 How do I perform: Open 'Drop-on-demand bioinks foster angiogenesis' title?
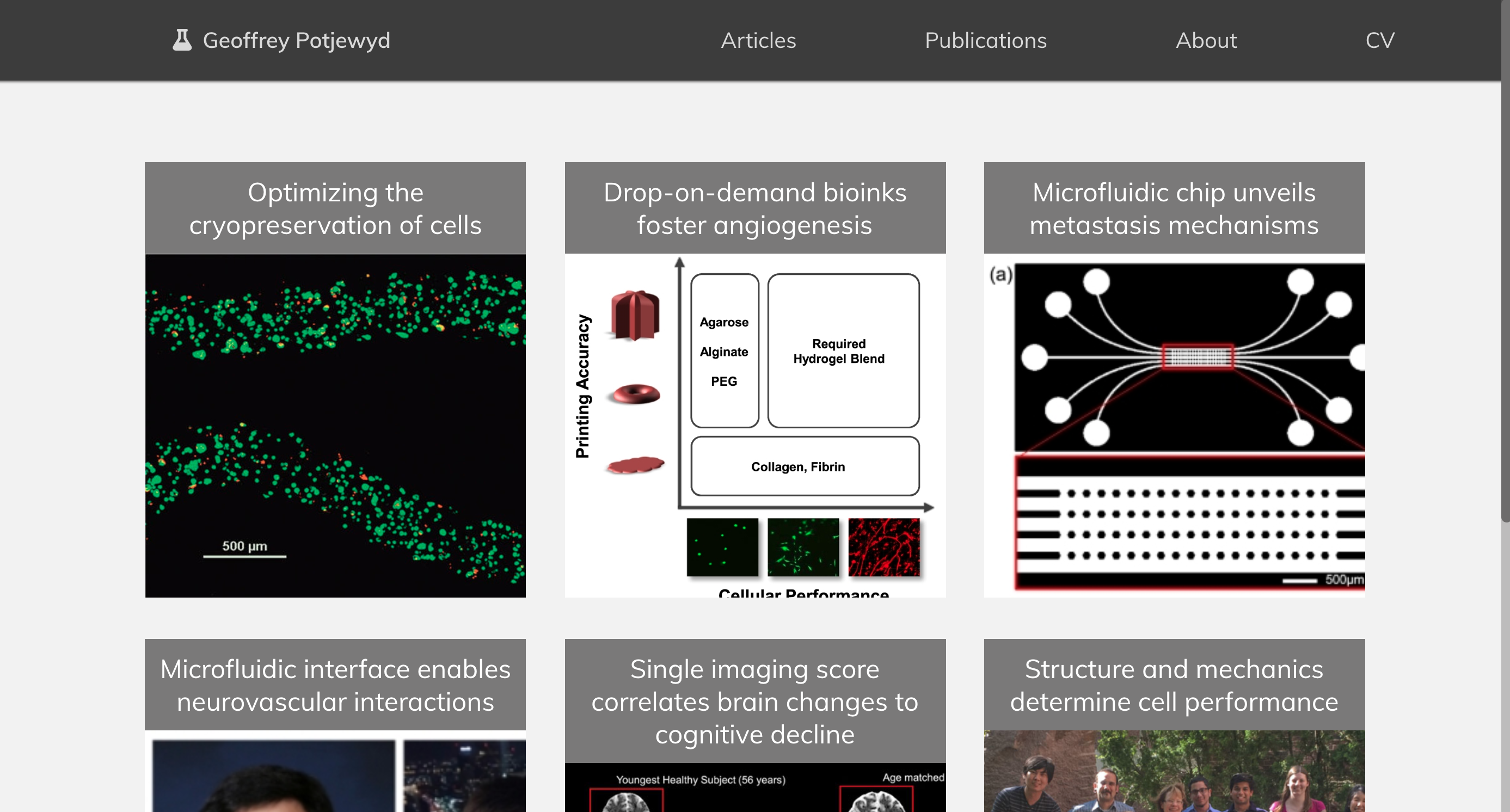point(755,208)
